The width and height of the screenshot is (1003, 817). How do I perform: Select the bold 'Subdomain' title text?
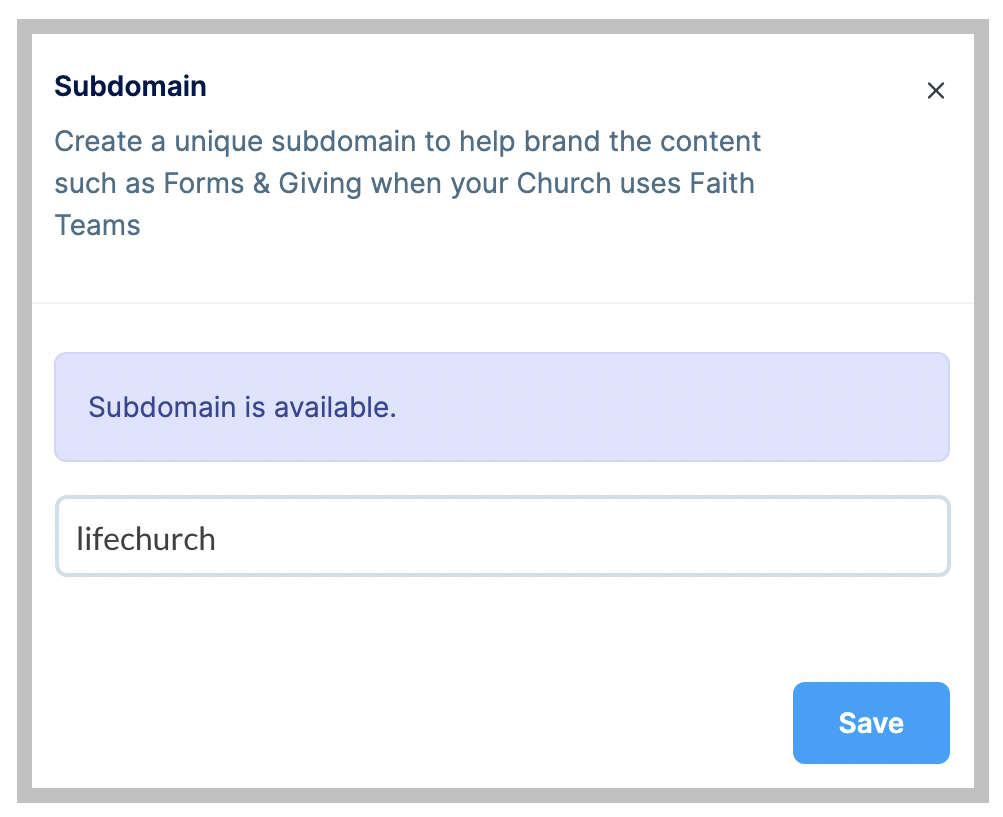click(130, 86)
